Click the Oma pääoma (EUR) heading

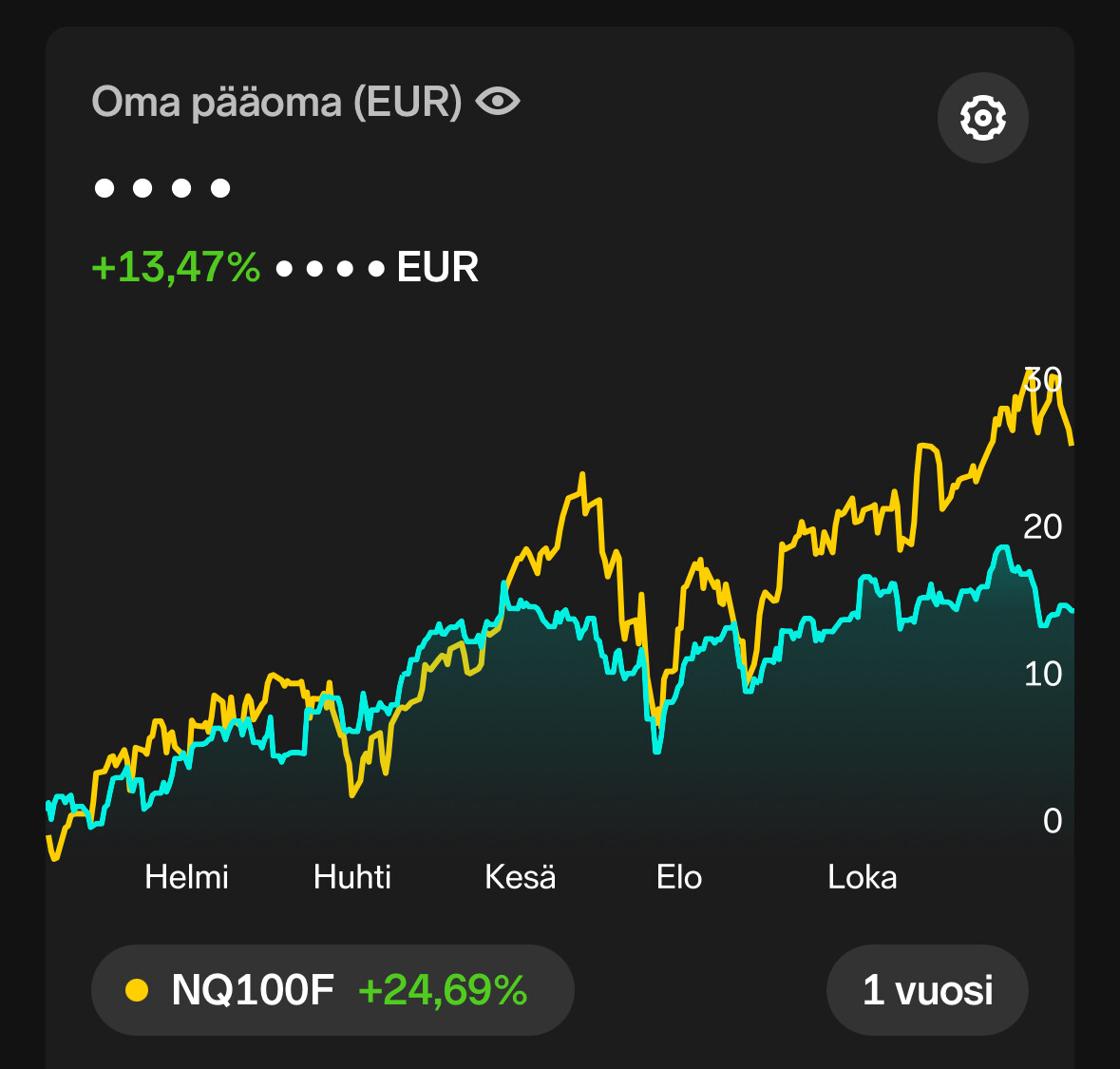click(277, 102)
